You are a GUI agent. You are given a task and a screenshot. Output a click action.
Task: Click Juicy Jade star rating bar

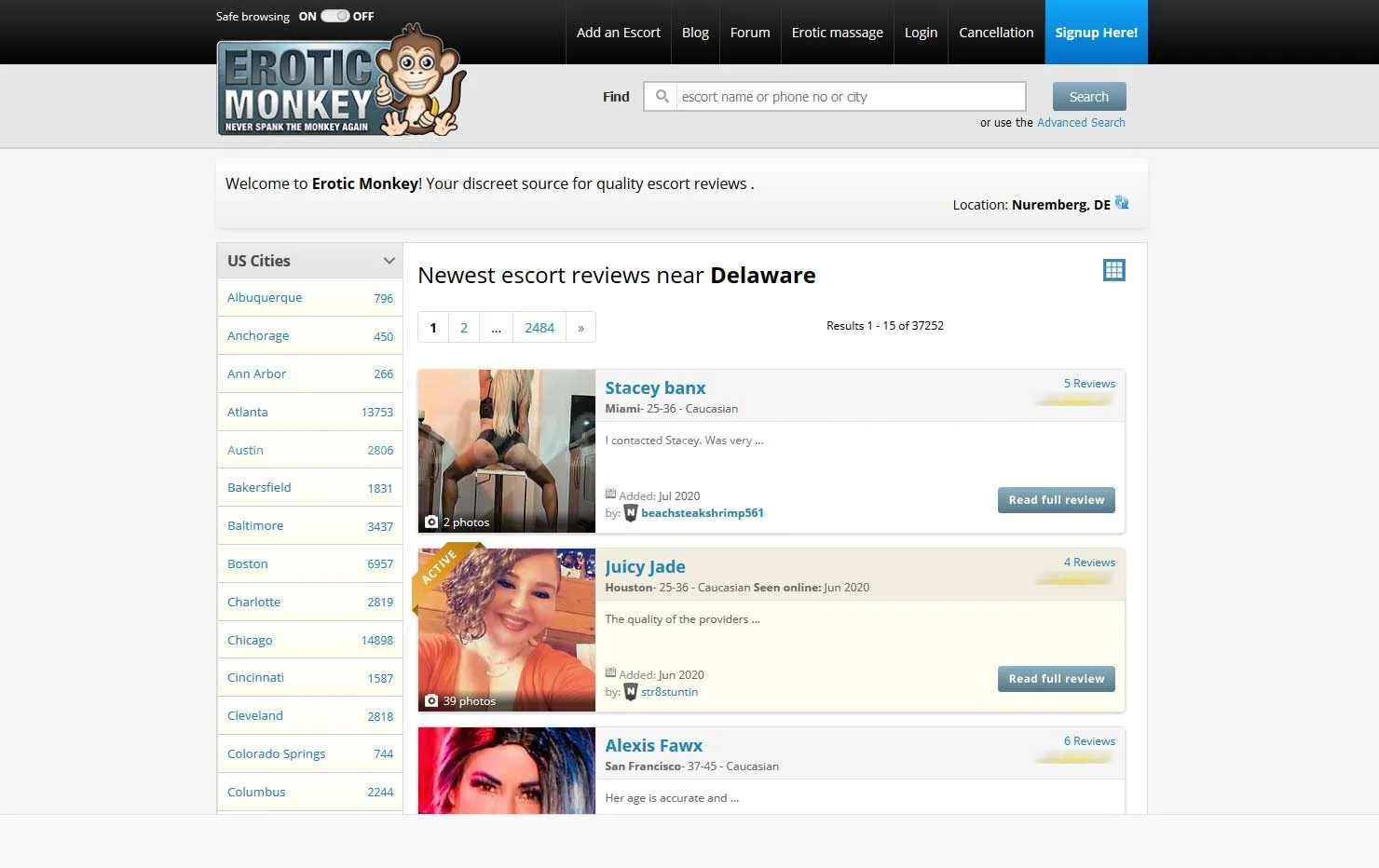[x=1073, y=579]
